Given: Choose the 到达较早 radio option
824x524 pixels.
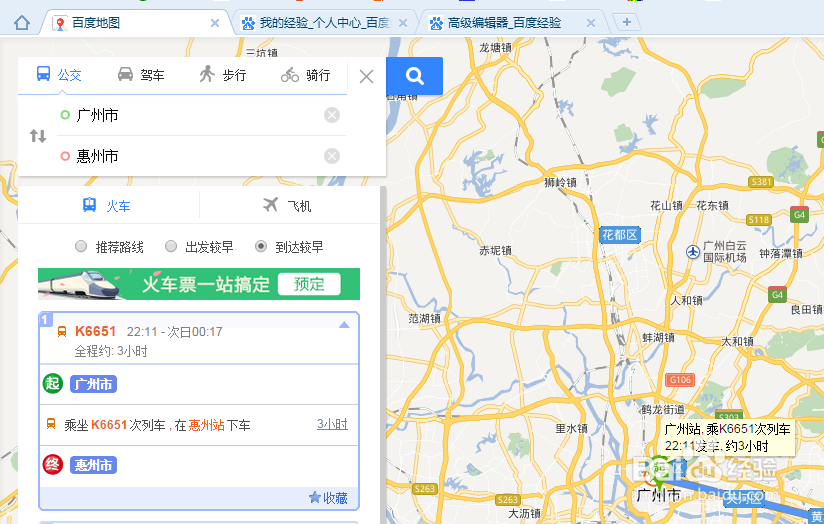Looking at the screenshot, I should (261, 246).
